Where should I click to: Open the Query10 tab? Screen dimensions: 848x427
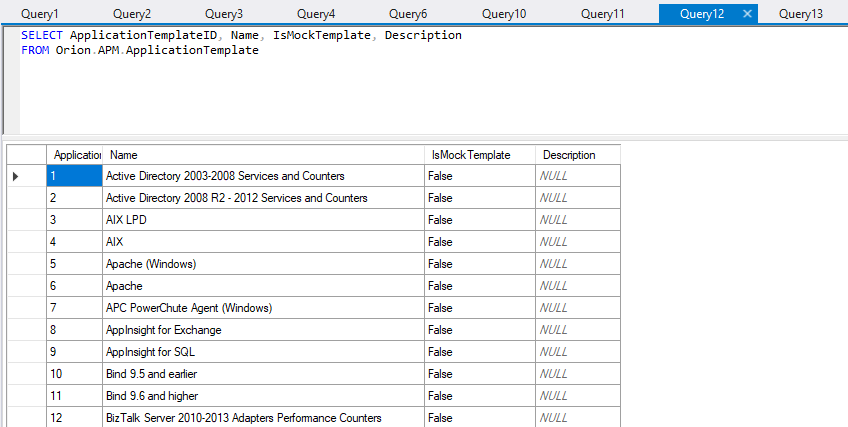tap(504, 14)
